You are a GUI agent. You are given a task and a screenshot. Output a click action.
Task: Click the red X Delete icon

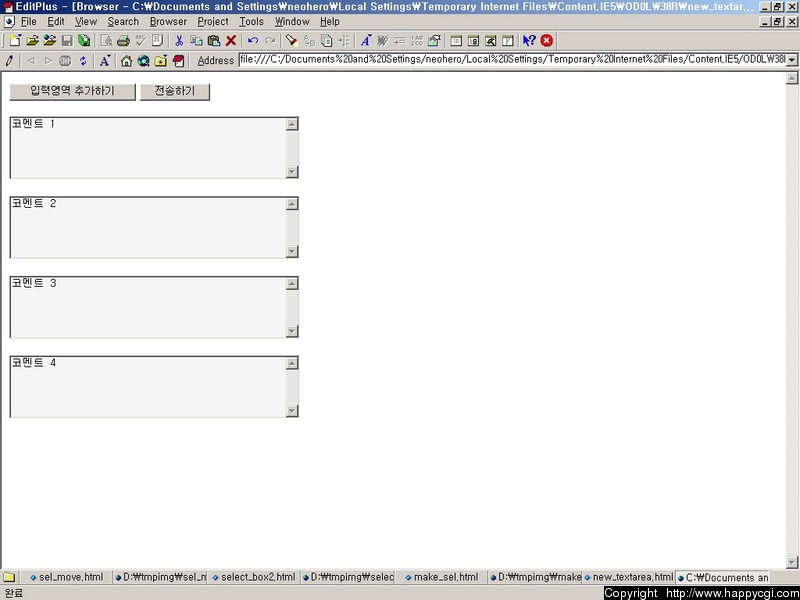(231, 41)
